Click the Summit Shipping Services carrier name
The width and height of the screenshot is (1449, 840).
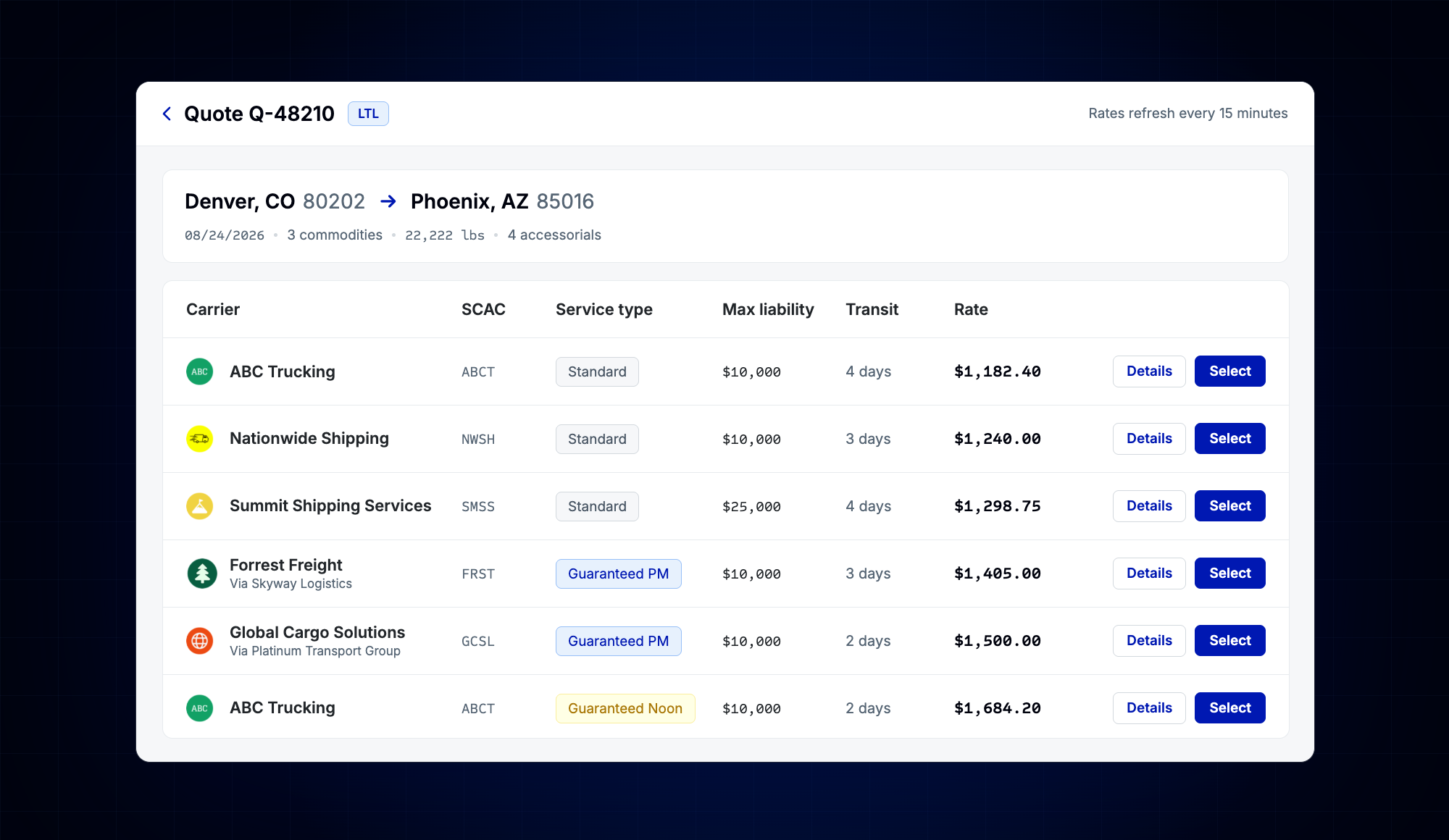coord(330,506)
